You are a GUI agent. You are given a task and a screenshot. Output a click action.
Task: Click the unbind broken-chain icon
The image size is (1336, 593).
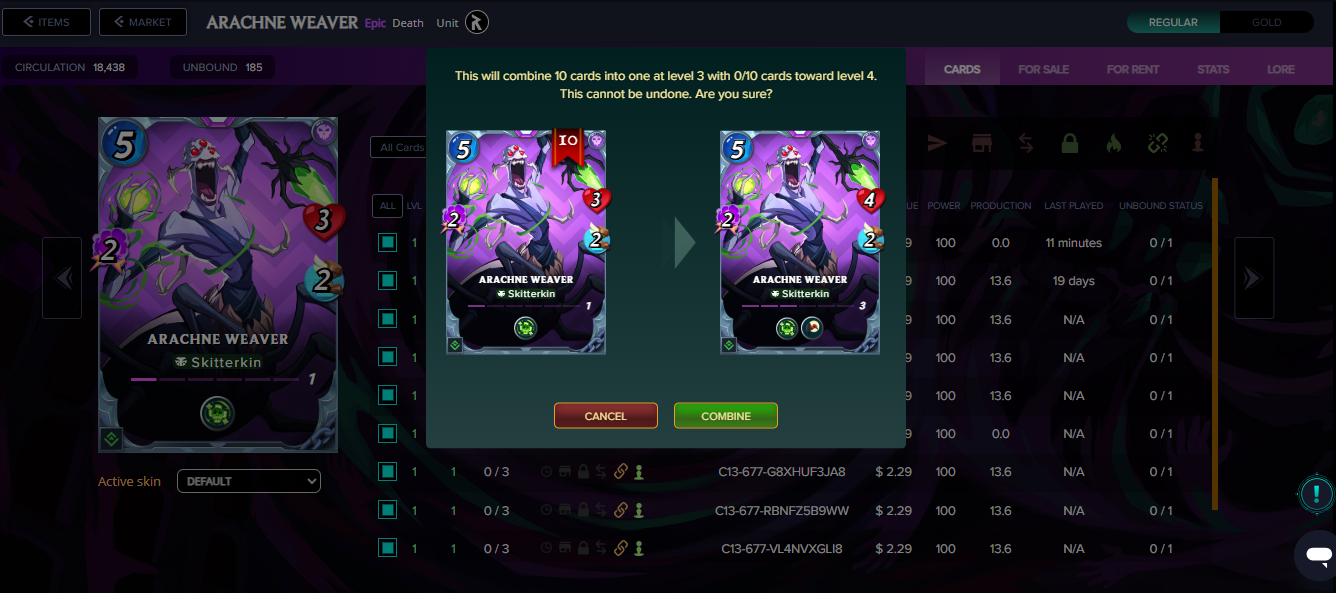click(1158, 144)
